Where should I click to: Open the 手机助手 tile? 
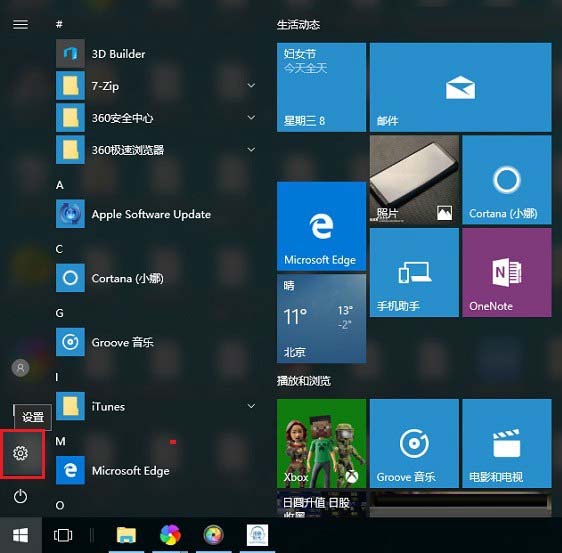click(x=414, y=272)
